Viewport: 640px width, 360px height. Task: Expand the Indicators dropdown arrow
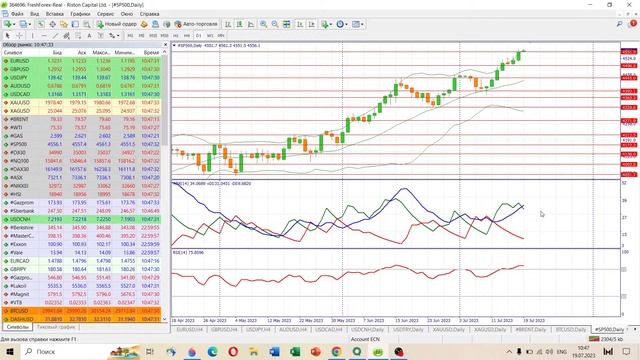(331, 24)
